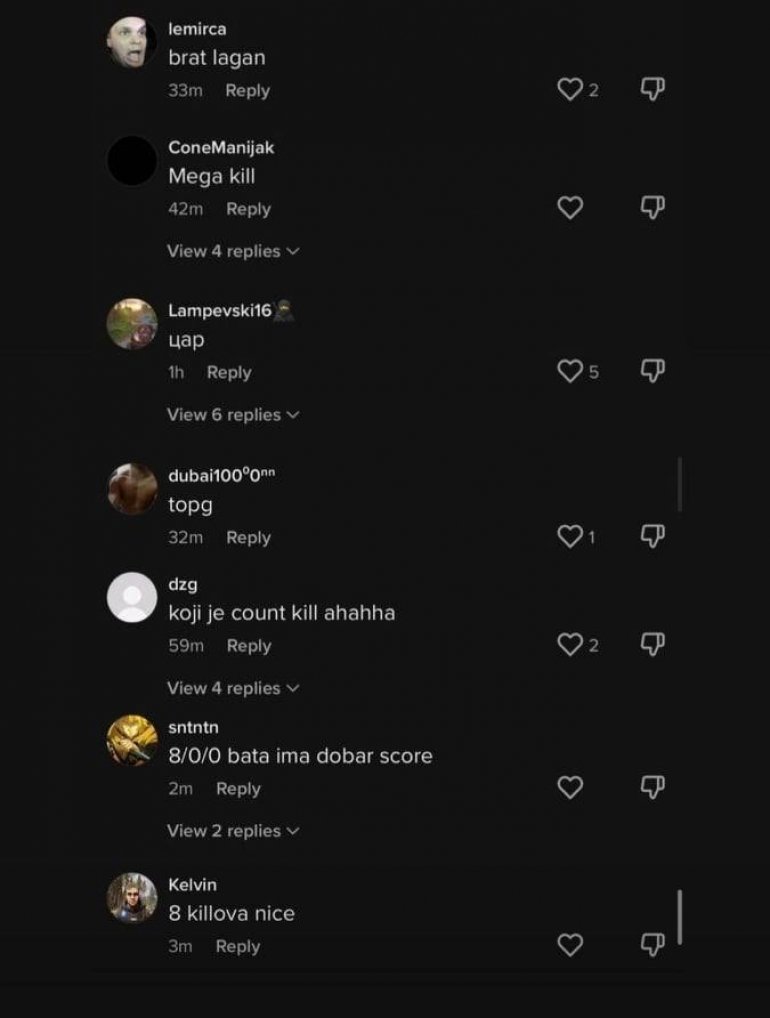Screen dimensions: 770x1018
Task: Click the comments scrollbar near Kelvin's comment
Action: click(680, 917)
